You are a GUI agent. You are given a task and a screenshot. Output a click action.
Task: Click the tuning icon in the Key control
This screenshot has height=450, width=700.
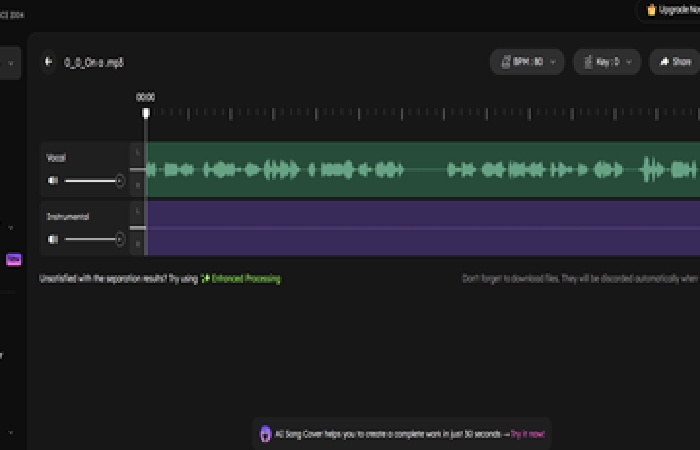(587, 62)
